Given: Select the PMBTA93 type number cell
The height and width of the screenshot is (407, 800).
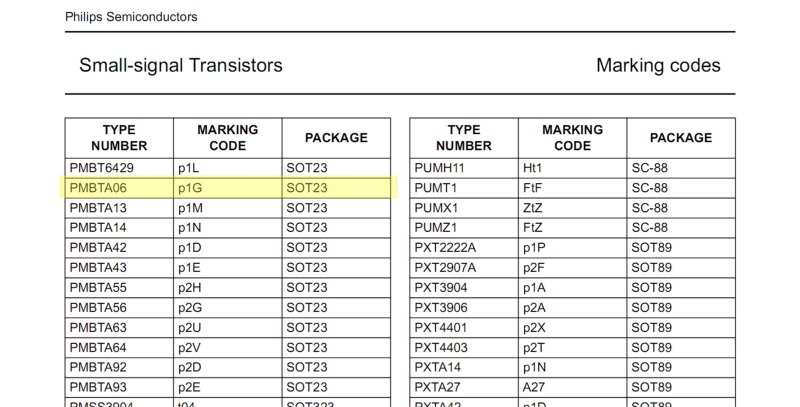Looking at the screenshot, I should (99, 386).
